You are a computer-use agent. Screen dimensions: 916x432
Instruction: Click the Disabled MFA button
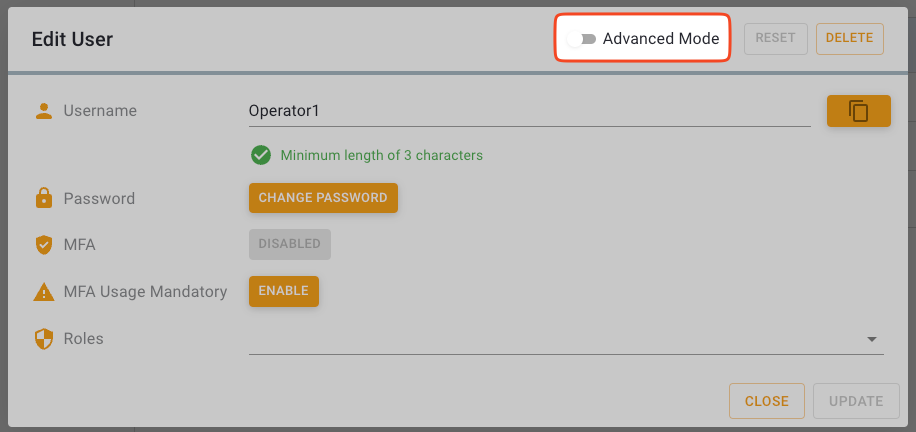290,244
